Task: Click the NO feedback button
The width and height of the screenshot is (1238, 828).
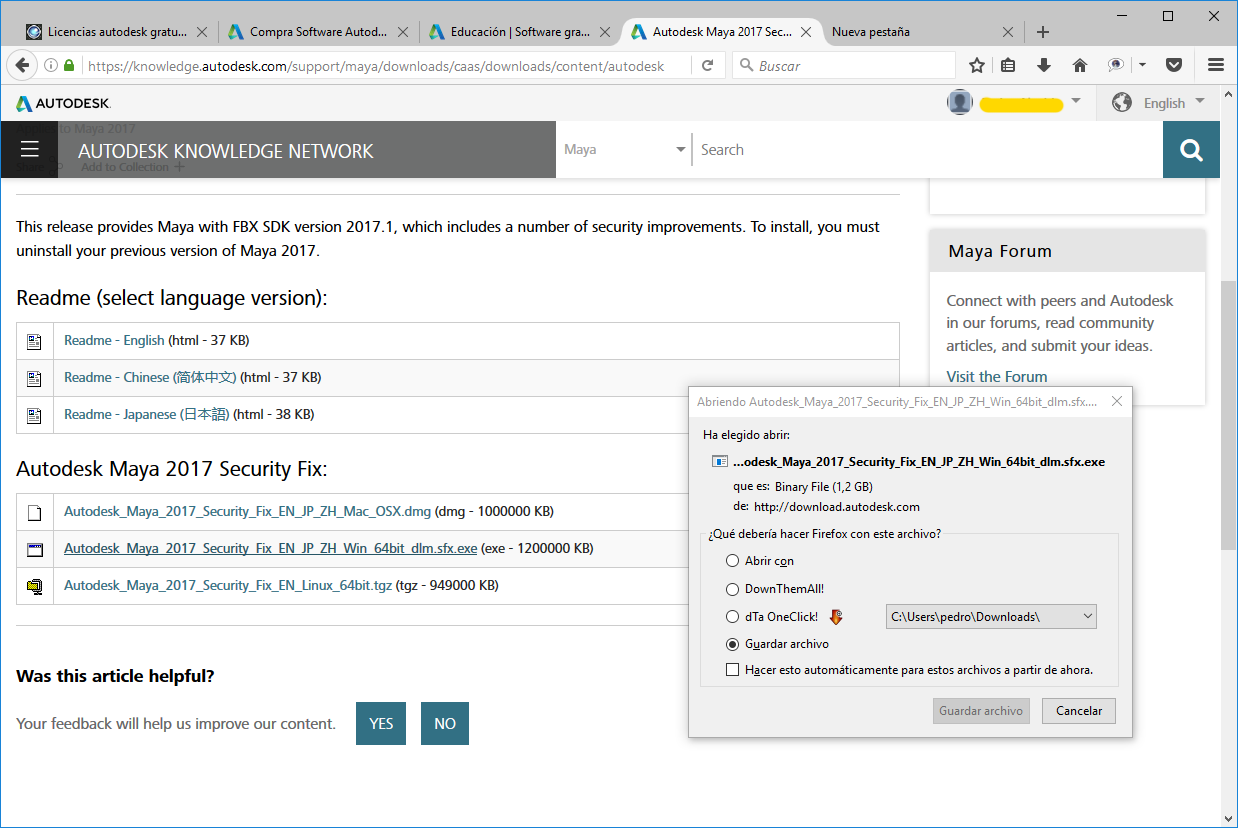Action: click(445, 724)
